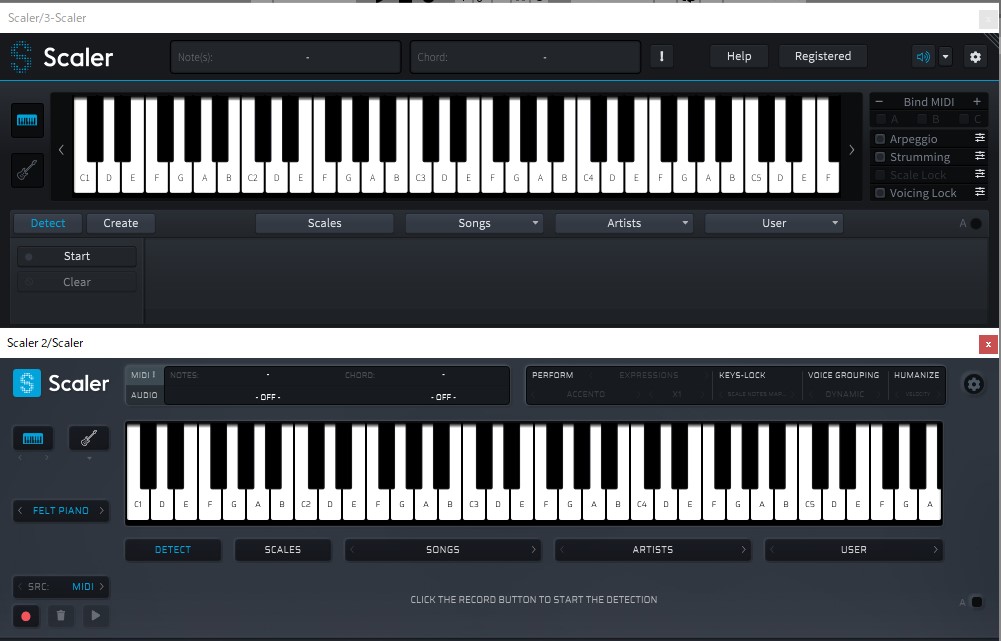Switch to the Detect tab in the top window
The width and height of the screenshot is (1001, 641).
click(48, 223)
